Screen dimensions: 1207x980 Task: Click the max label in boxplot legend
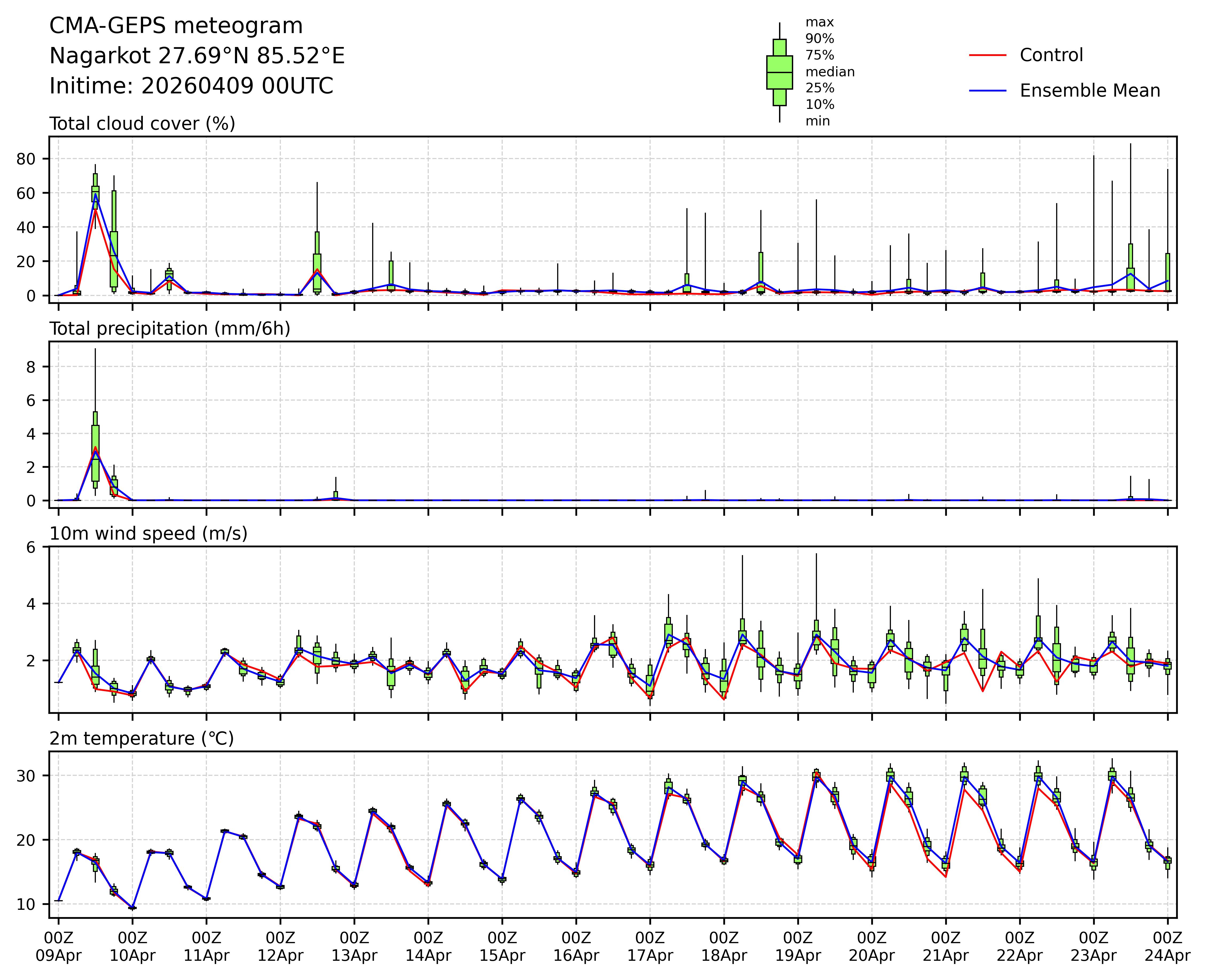click(x=820, y=23)
